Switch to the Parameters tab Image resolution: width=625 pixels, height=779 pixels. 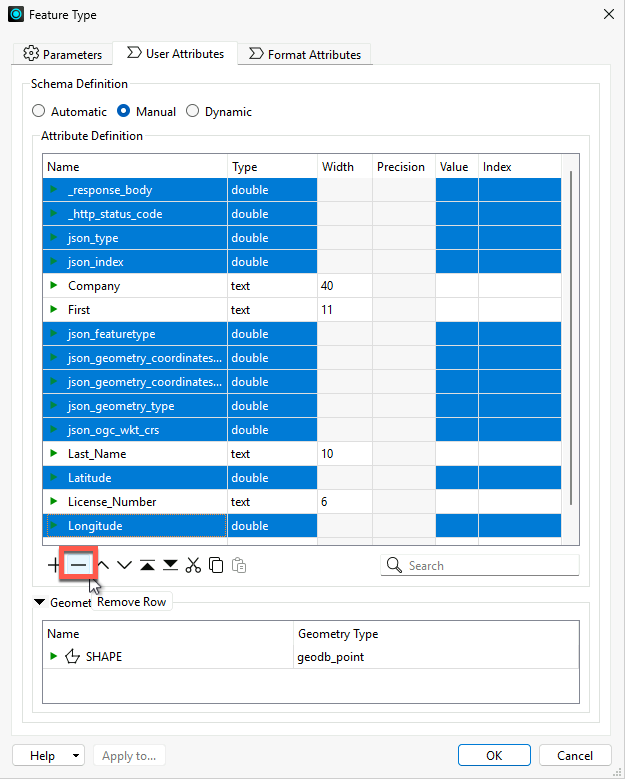tap(63, 54)
